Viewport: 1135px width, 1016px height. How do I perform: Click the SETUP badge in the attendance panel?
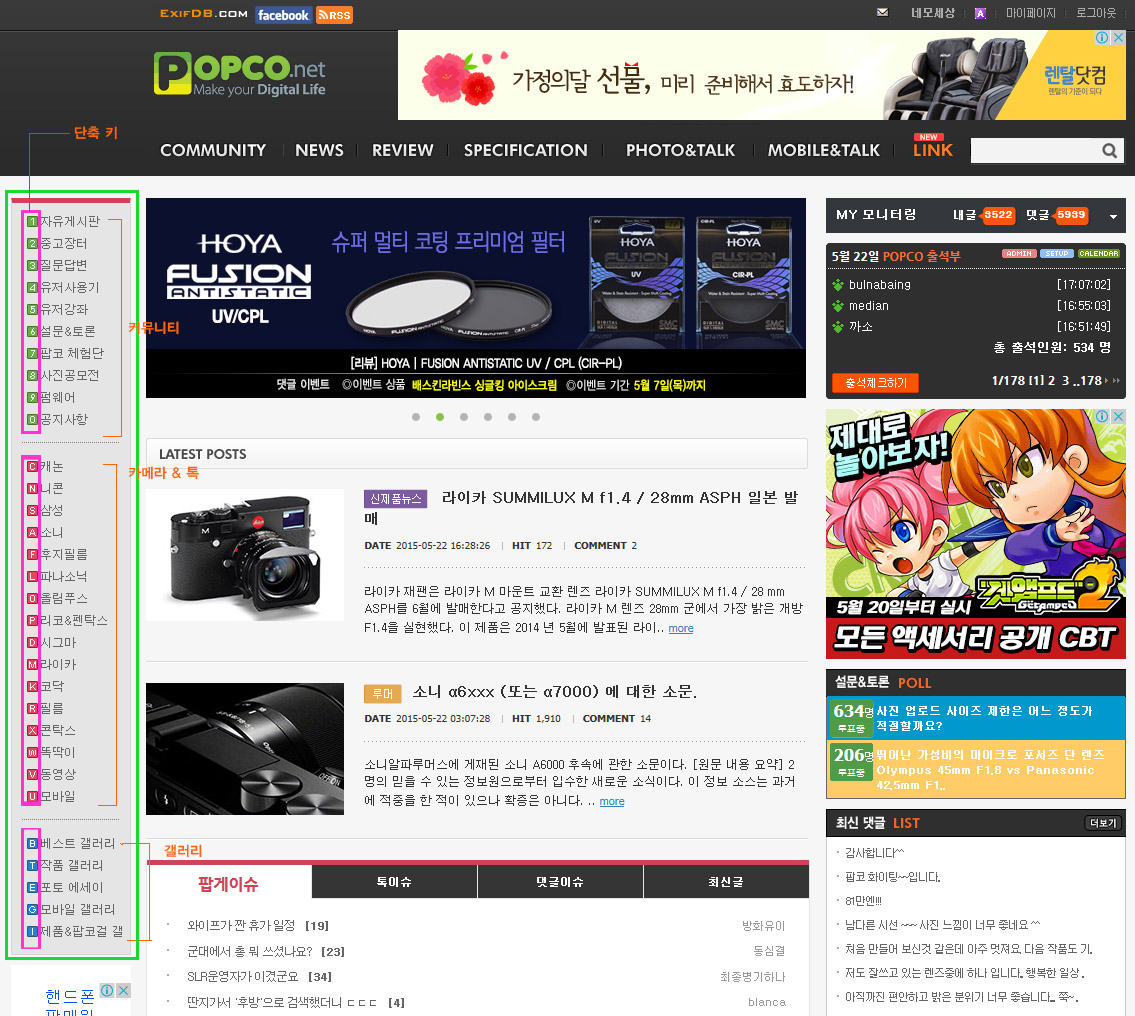click(1057, 254)
